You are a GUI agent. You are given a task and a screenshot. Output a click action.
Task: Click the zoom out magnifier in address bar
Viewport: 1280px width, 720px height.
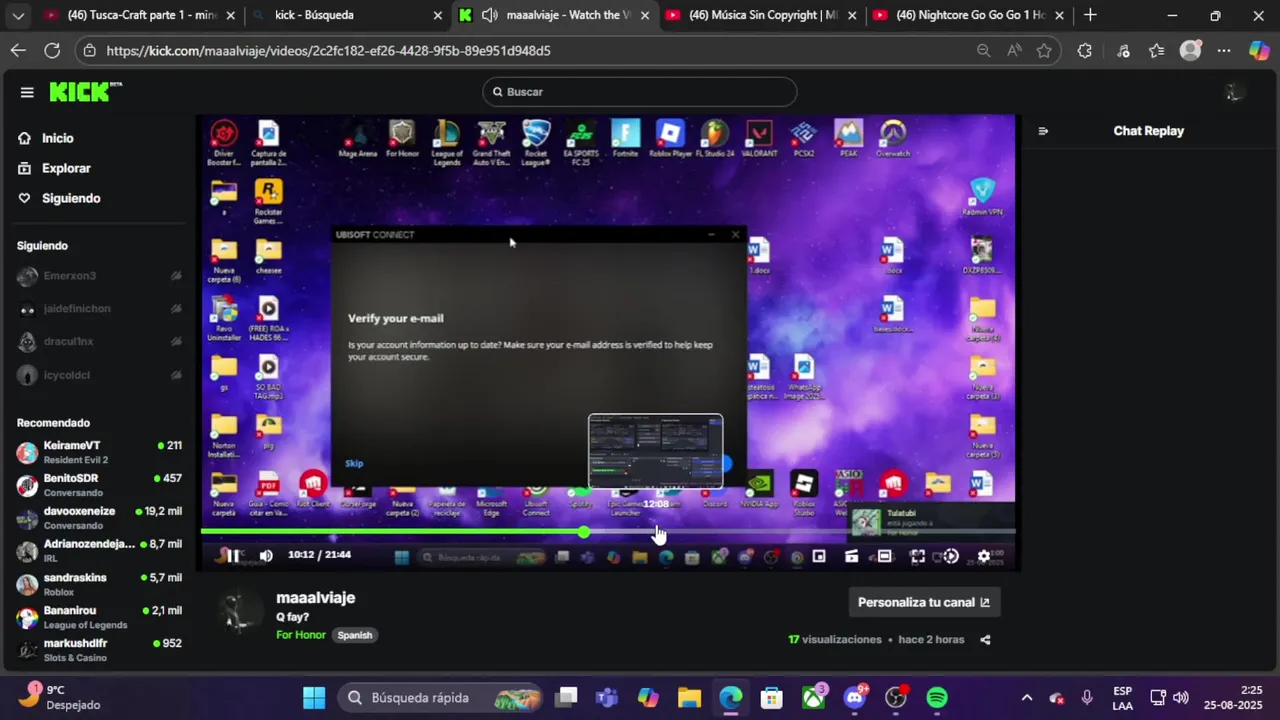(984, 50)
